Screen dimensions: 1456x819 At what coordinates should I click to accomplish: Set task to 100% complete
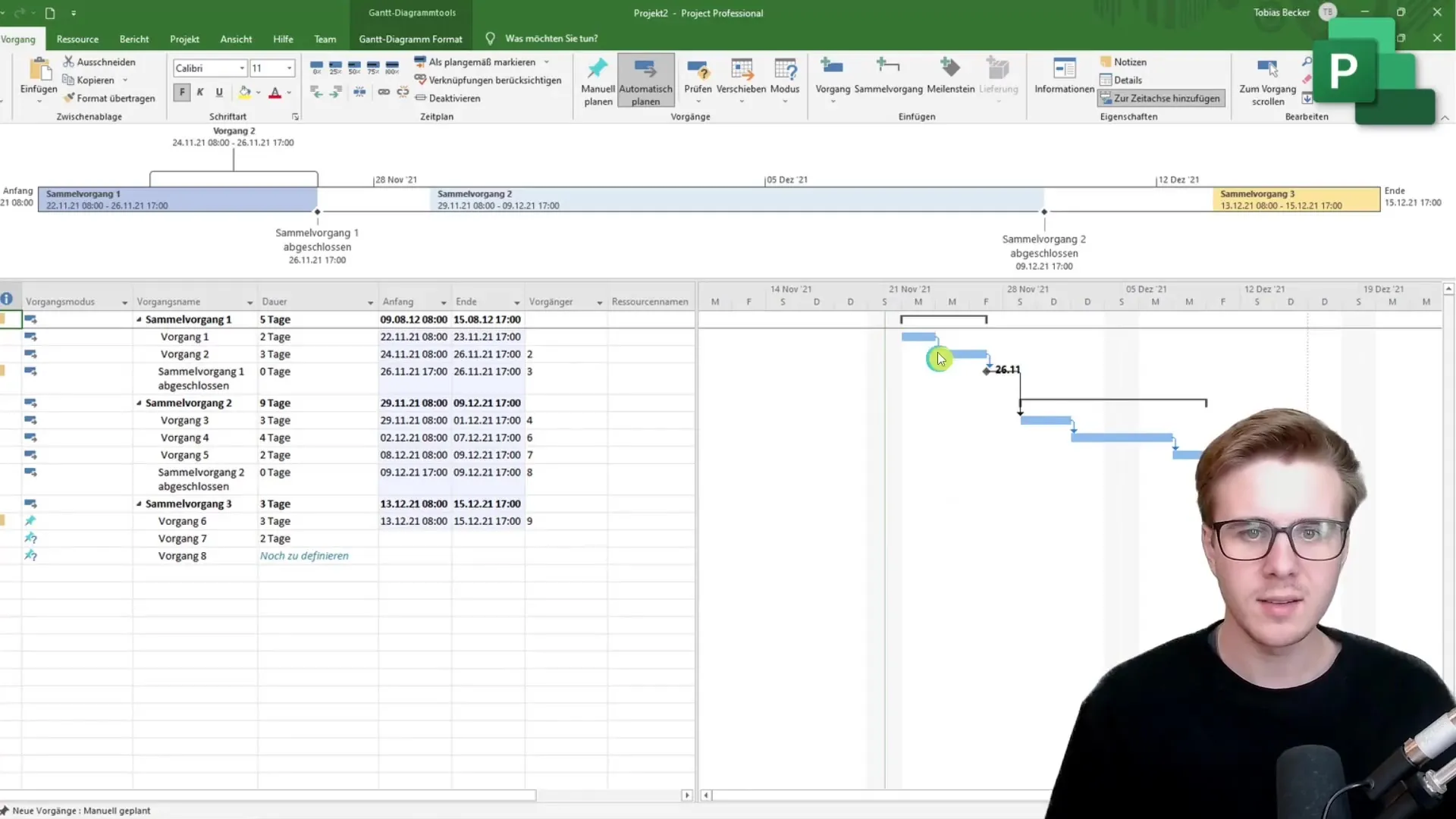(x=392, y=68)
